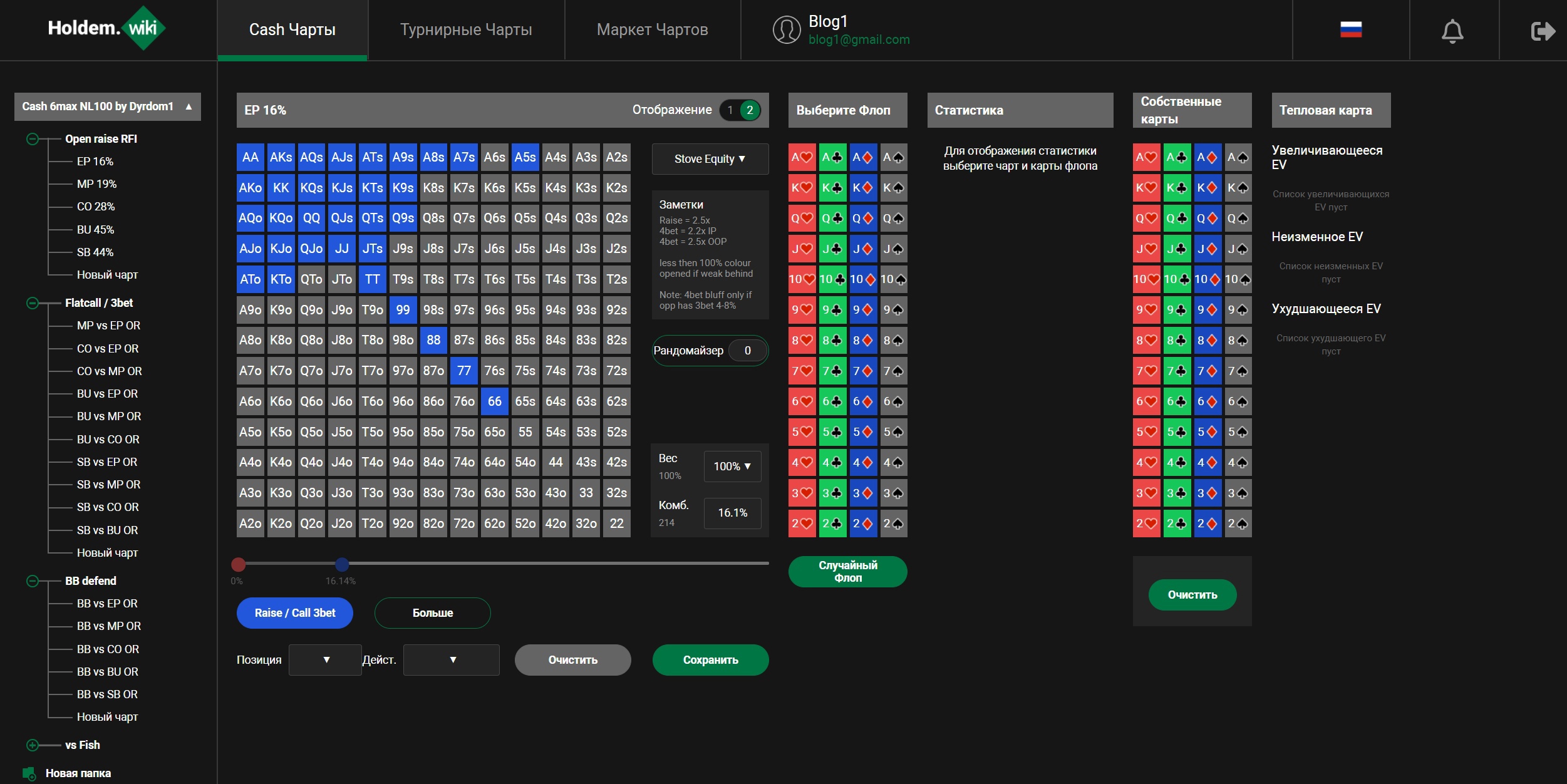Viewport: 1567px width, 784px height.
Task: Open the Blog1 user profile avatar
Action: click(786, 29)
